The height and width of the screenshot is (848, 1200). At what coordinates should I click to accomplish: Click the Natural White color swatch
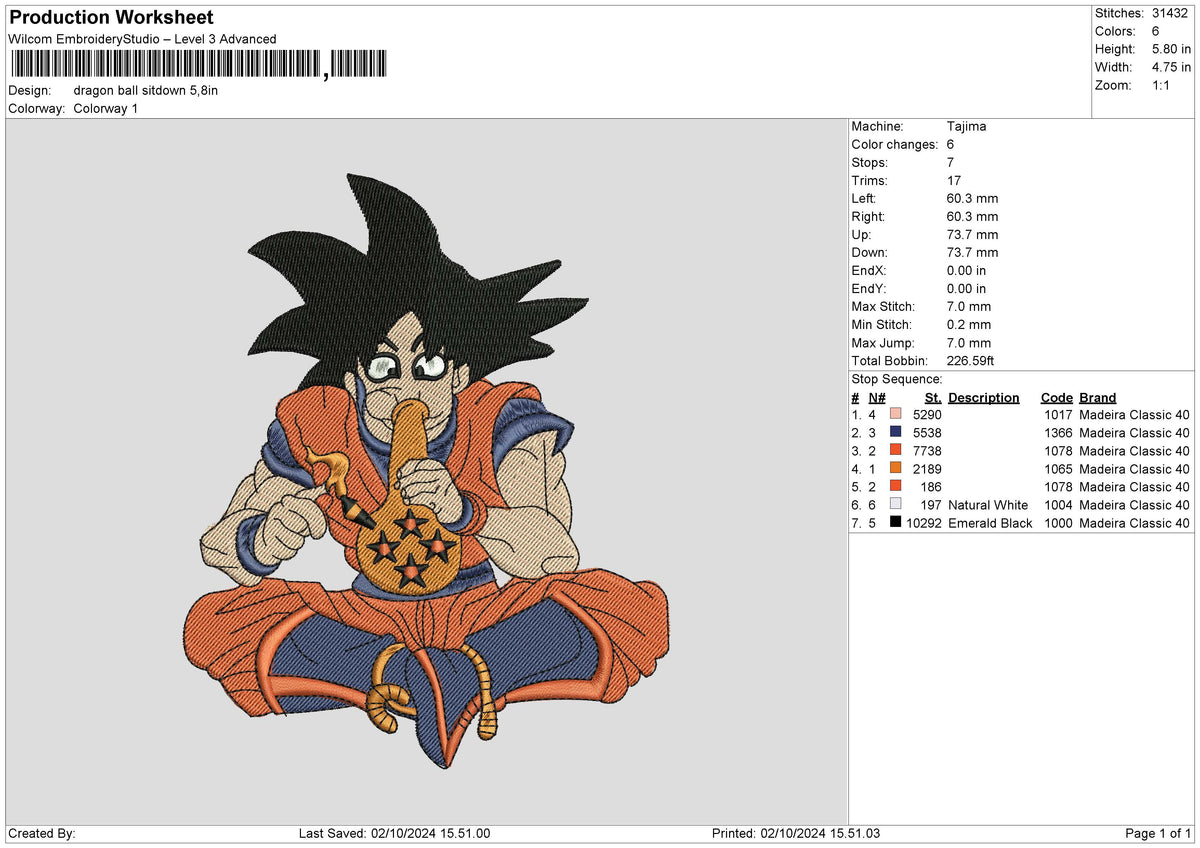point(895,504)
